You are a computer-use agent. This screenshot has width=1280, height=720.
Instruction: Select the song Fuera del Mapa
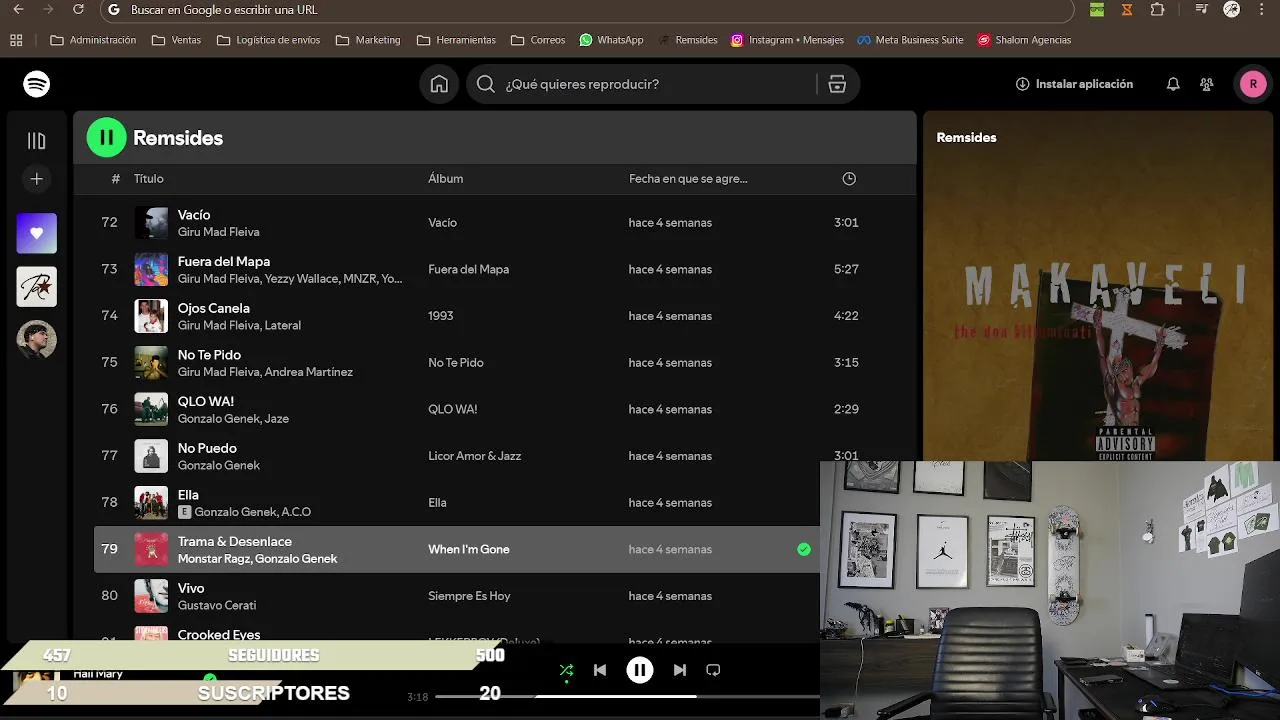[224, 261]
